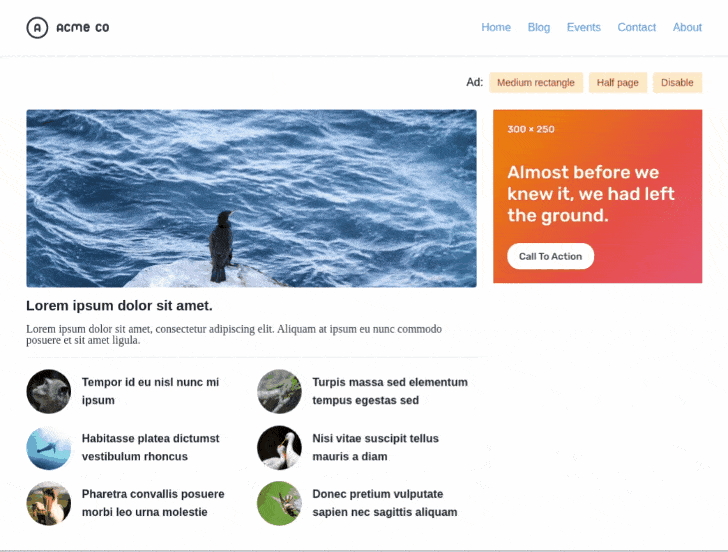Viewport: 728px width, 552px height.
Task: Open the About navigation link
Action: point(687,27)
